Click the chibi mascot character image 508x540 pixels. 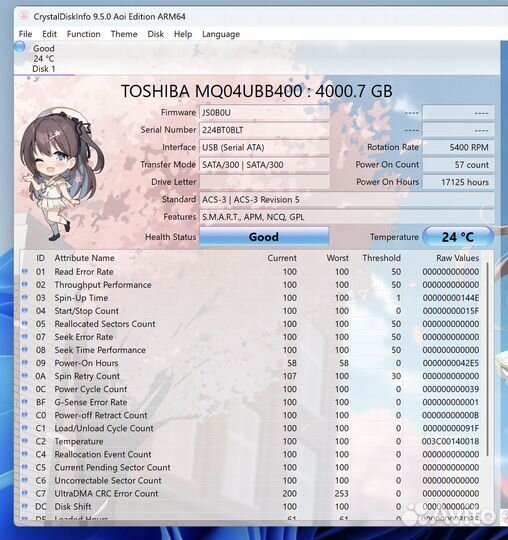click(62, 174)
